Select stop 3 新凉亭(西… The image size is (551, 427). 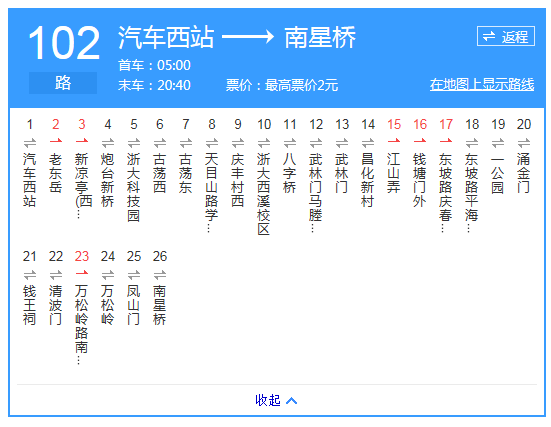82,186
